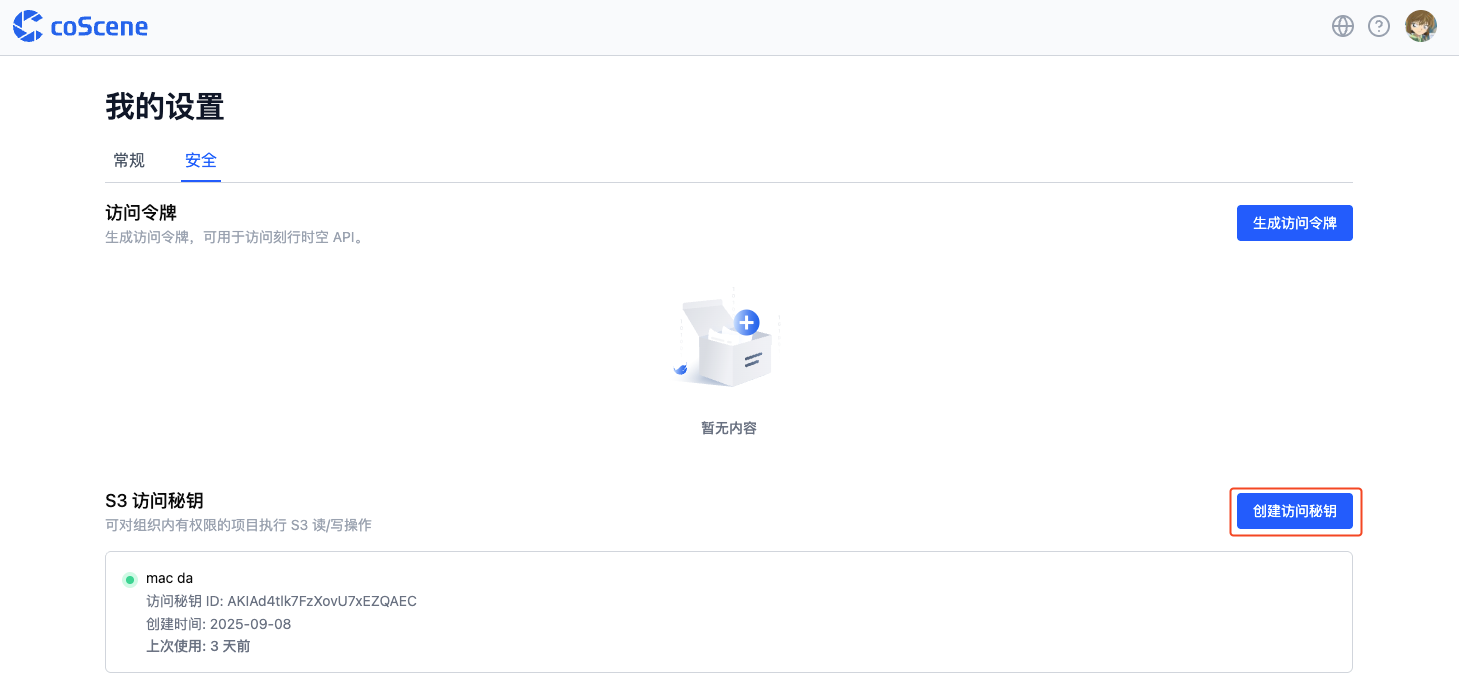The width and height of the screenshot is (1459, 700).
Task: Click the access key ID starting with AKIAd4tIk7
Action: [321, 601]
